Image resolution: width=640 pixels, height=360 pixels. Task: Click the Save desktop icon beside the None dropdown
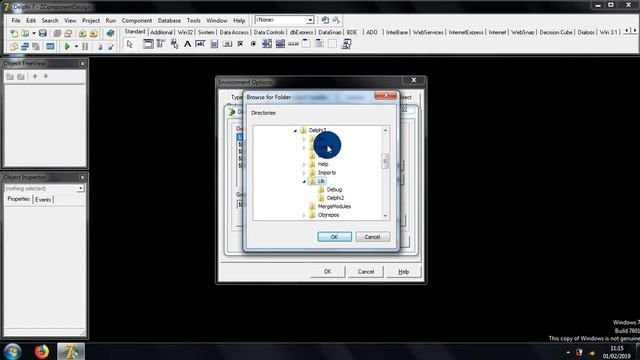pyautogui.click(x=325, y=20)
